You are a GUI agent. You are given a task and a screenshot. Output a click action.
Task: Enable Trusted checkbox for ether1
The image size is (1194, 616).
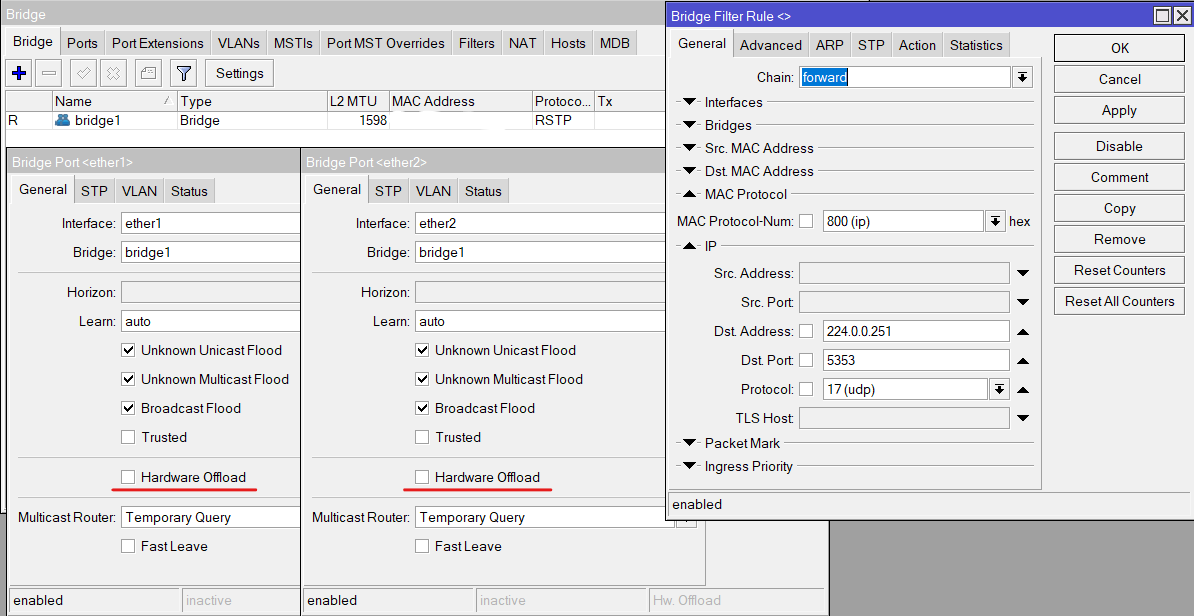tap(128, 438)
